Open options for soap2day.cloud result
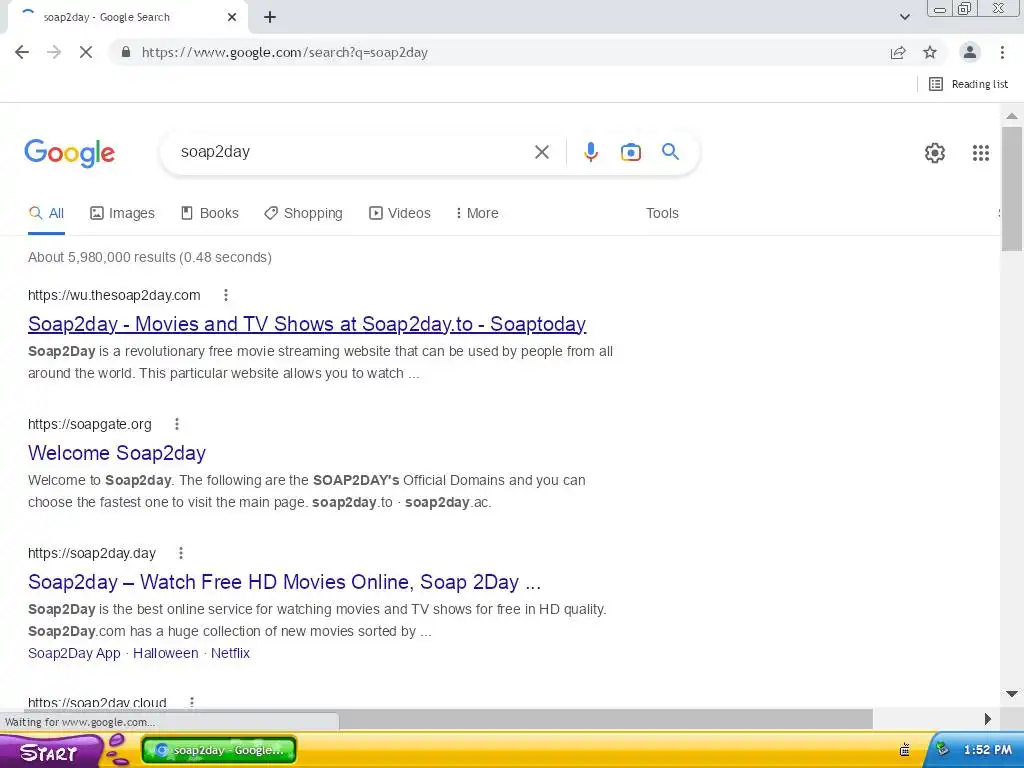 pos(191,703)
